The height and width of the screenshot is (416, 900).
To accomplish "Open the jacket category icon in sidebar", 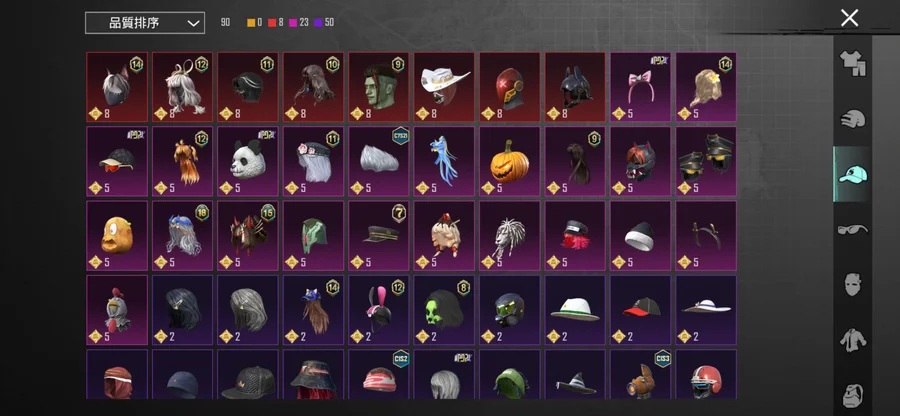I will pos(852,340).
